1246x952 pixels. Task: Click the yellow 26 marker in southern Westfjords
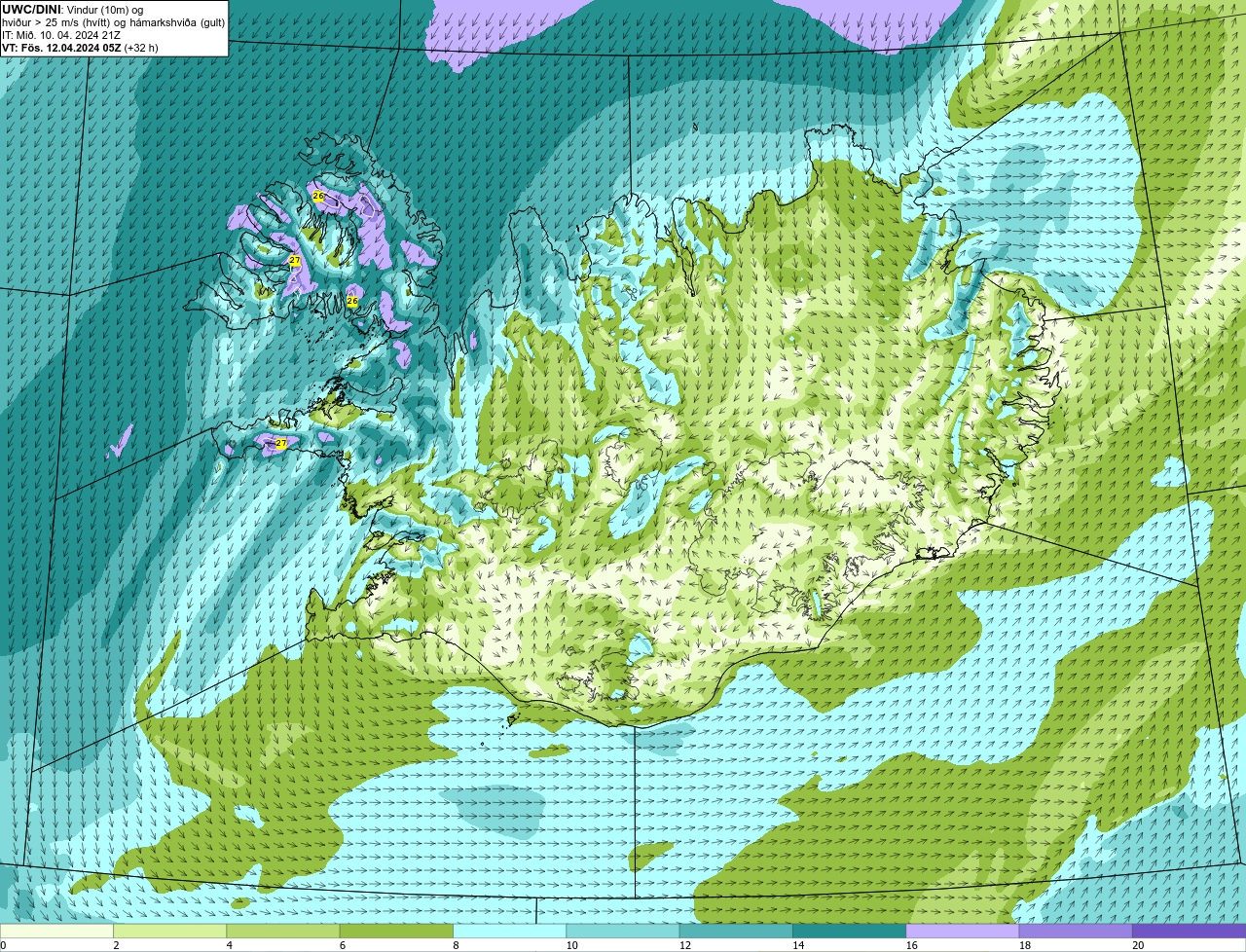[352, 302]
